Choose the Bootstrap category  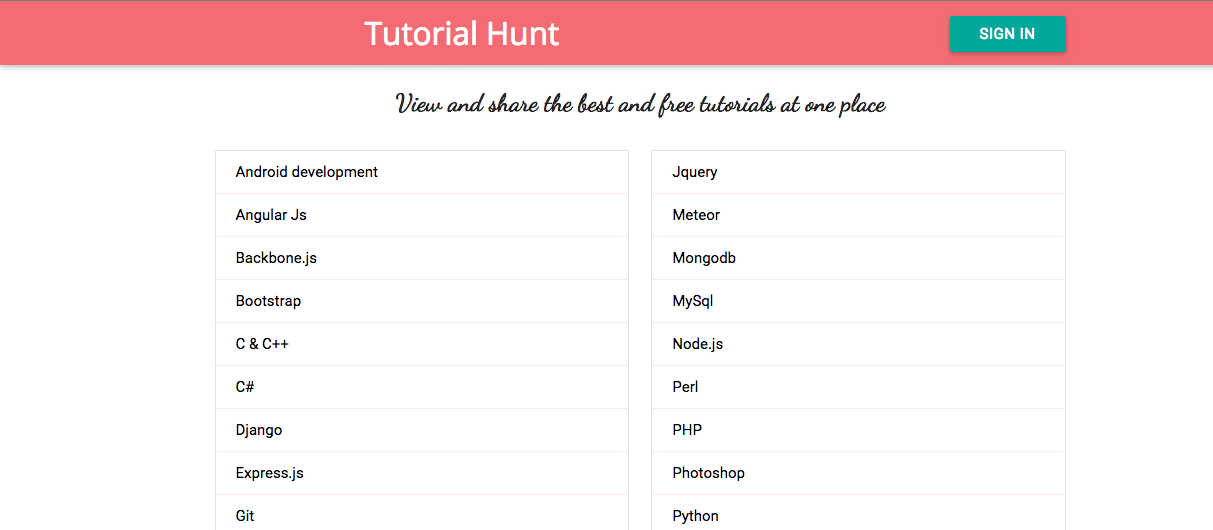pos(422,301)
